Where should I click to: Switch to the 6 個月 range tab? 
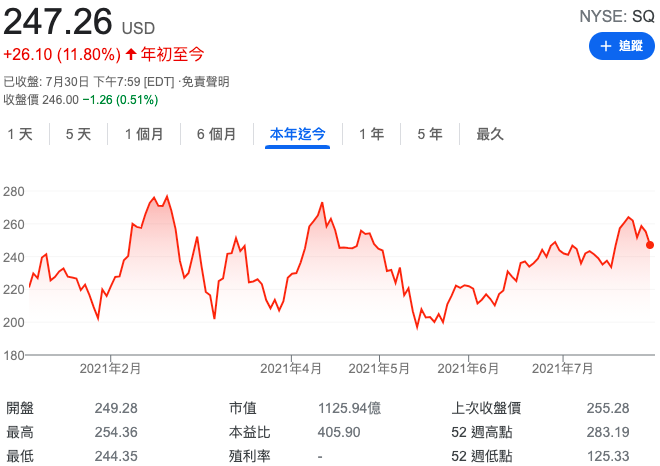click(216, 134)
